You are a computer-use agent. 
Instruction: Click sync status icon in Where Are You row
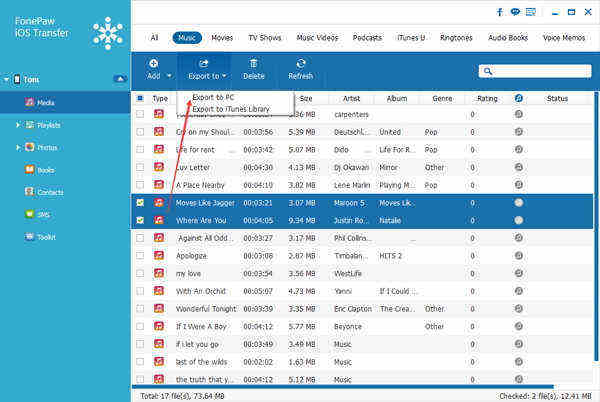coord(518,220)
